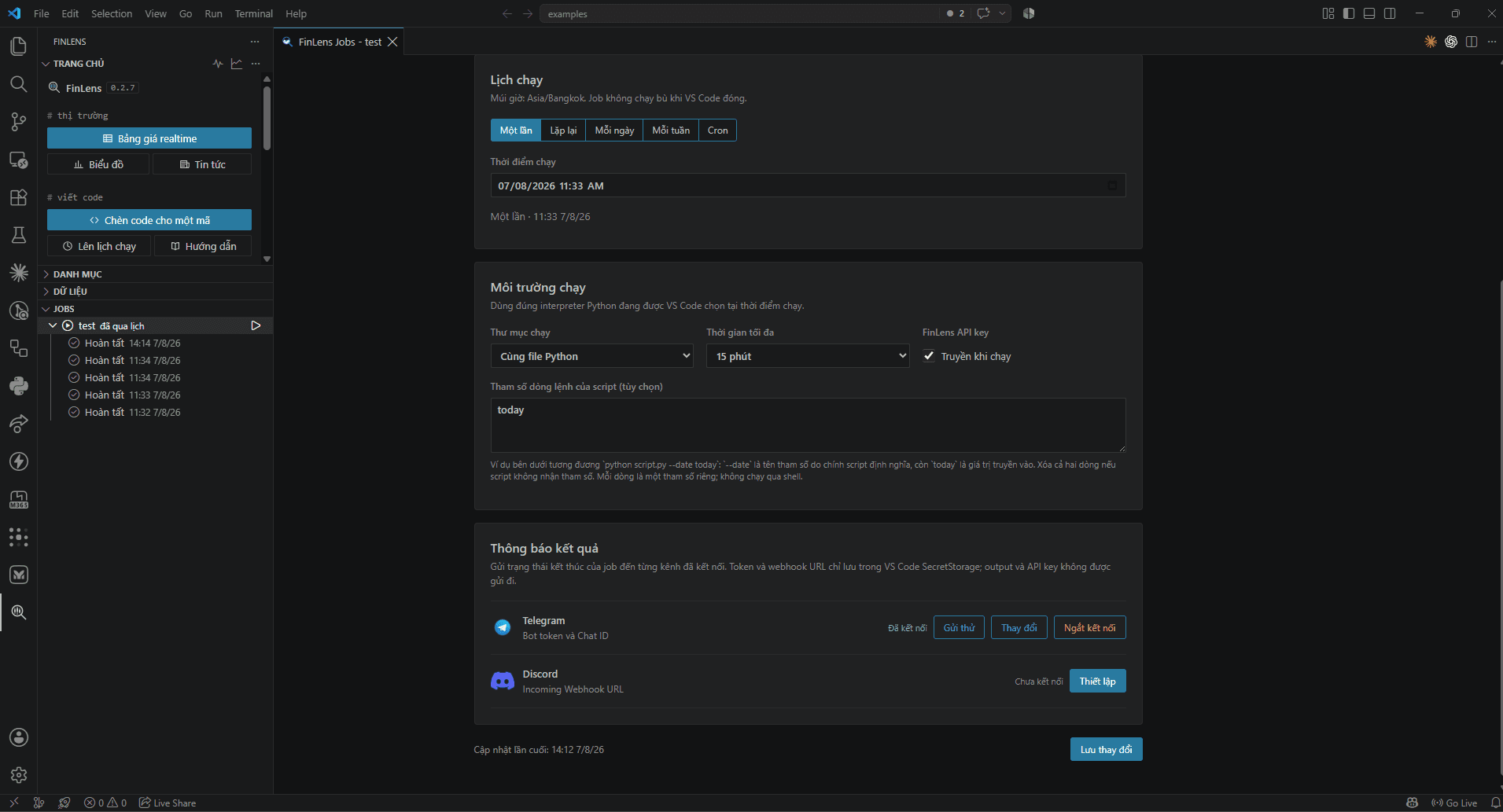Click the examples command center search box
This screenshot has height=812, width=1503.
739,13
